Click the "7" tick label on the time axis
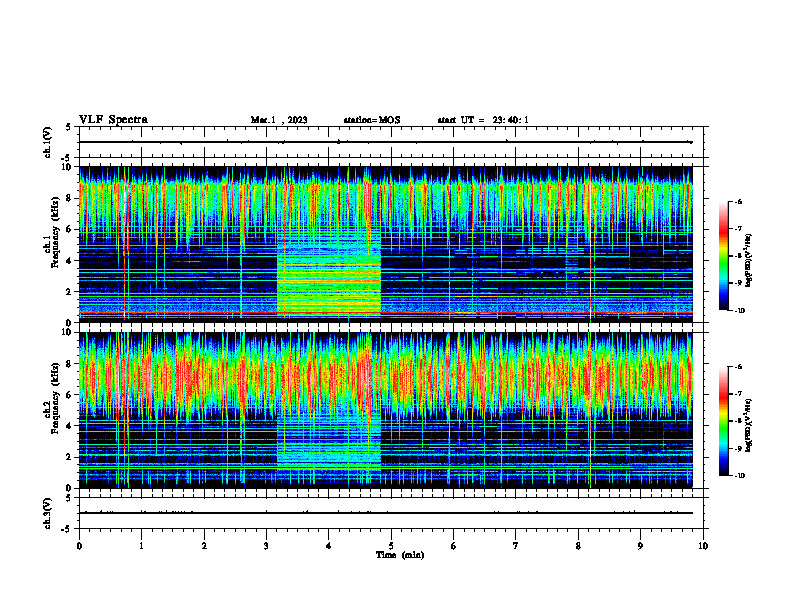 point(516,546)
